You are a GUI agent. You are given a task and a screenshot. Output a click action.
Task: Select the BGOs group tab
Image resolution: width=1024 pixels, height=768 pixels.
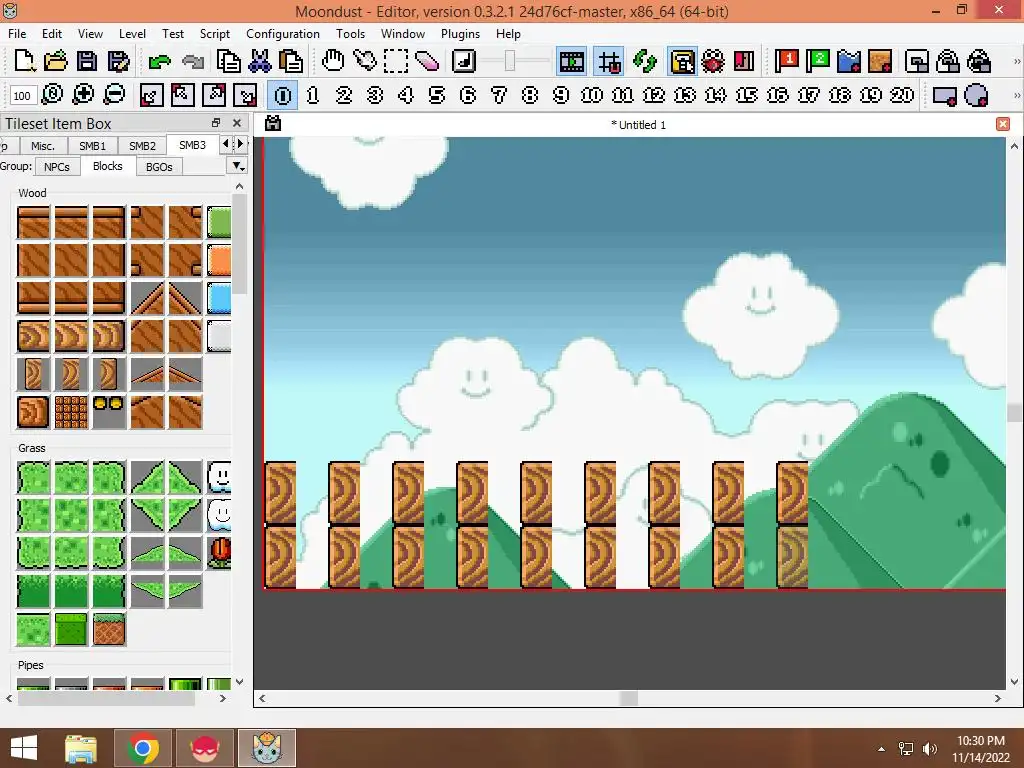(159, 167)
